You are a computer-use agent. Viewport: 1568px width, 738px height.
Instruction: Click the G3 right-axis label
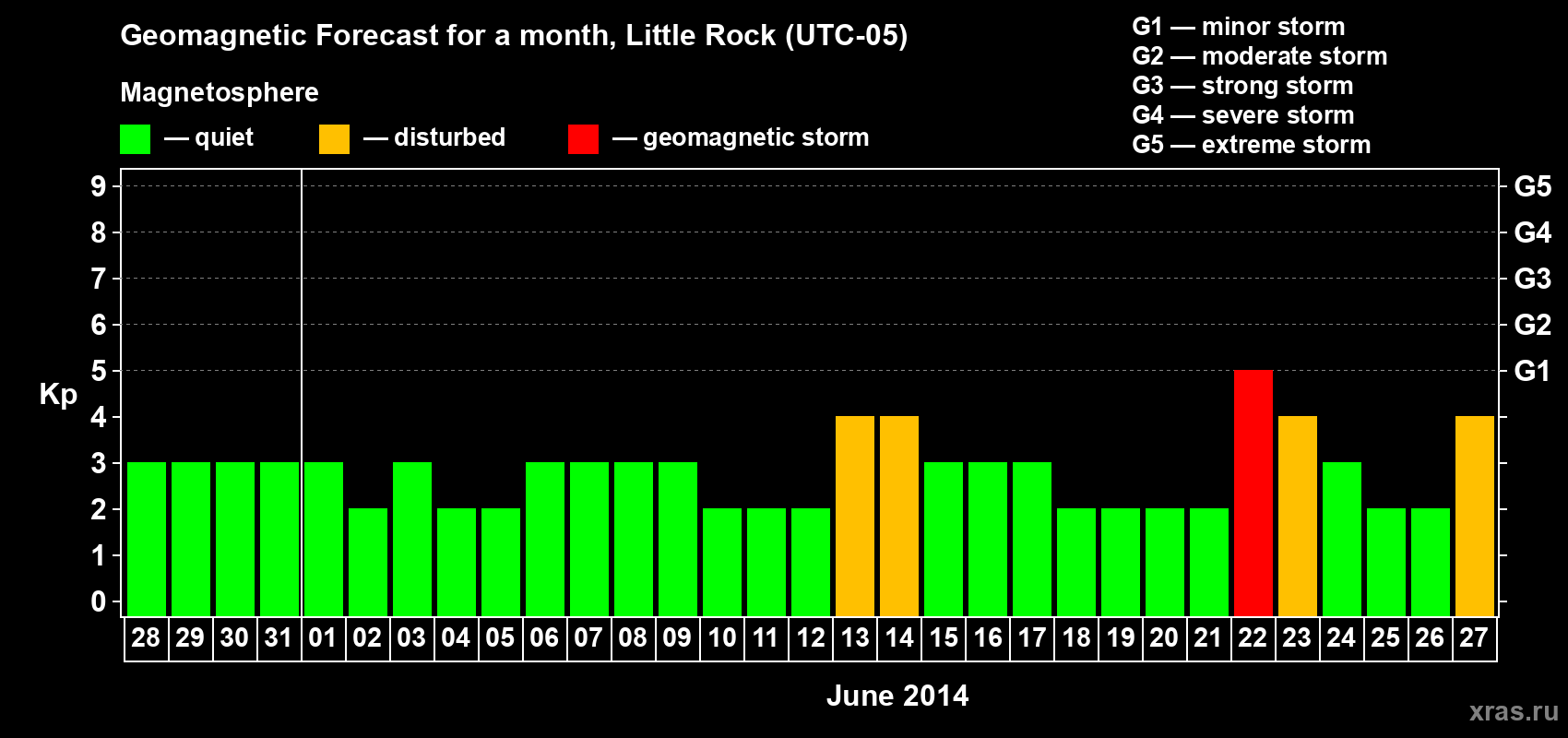[1533, 279]
